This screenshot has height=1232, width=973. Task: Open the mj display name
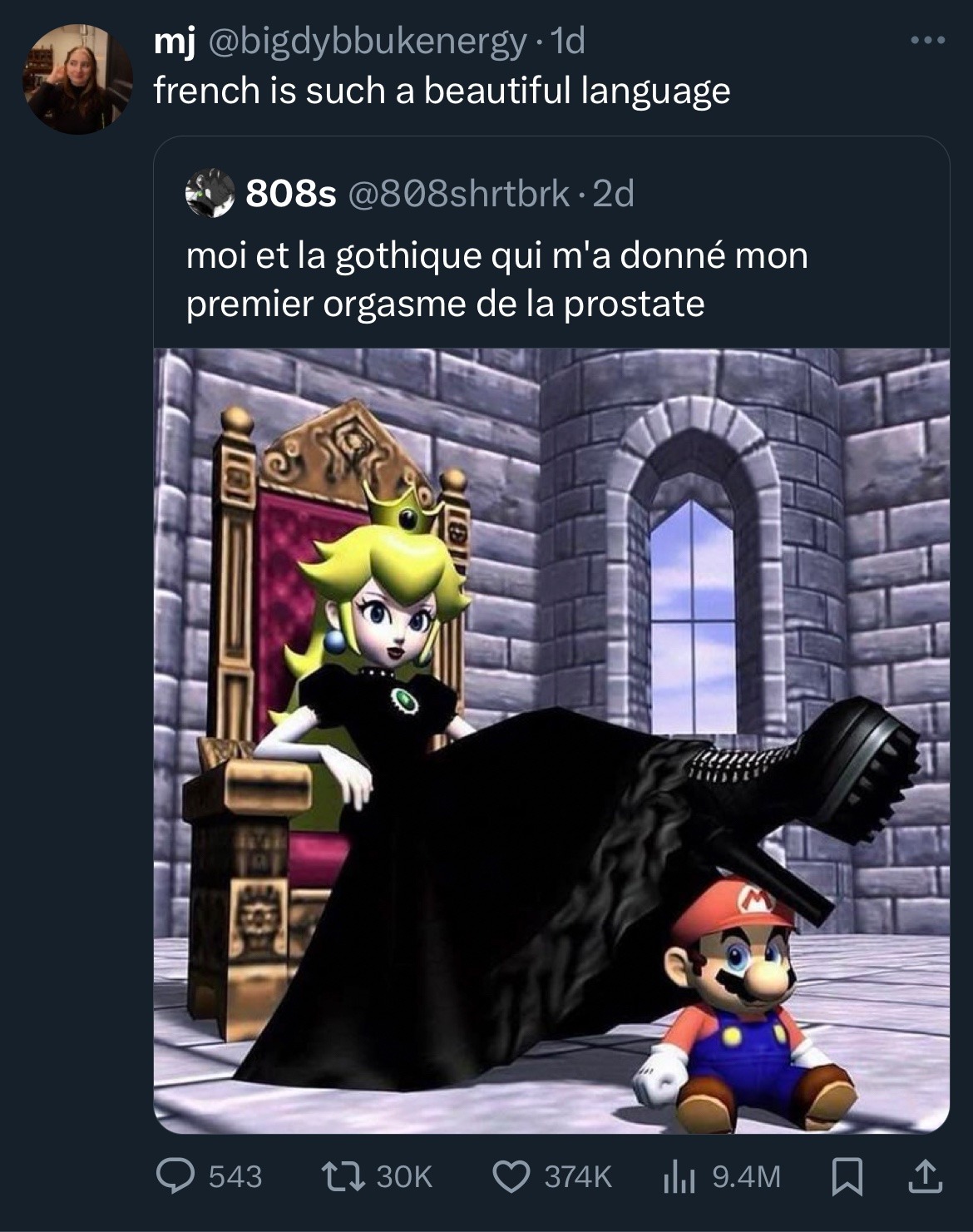(x=175, y=42)
